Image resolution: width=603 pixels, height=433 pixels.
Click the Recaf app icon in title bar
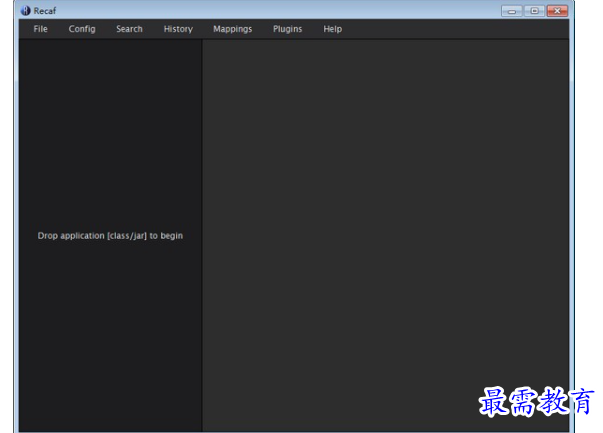[x=26, y=10]
